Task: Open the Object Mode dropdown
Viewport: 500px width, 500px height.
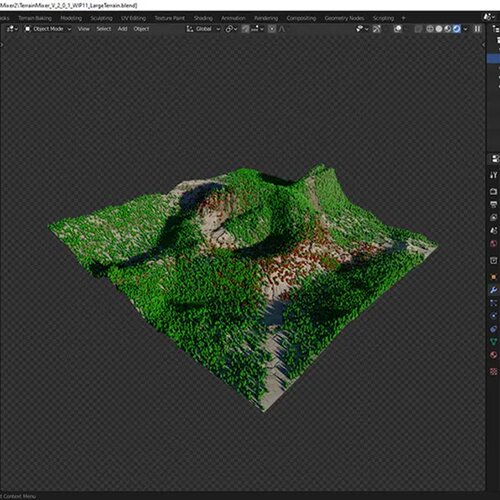Action: click(x=48, y=29)
